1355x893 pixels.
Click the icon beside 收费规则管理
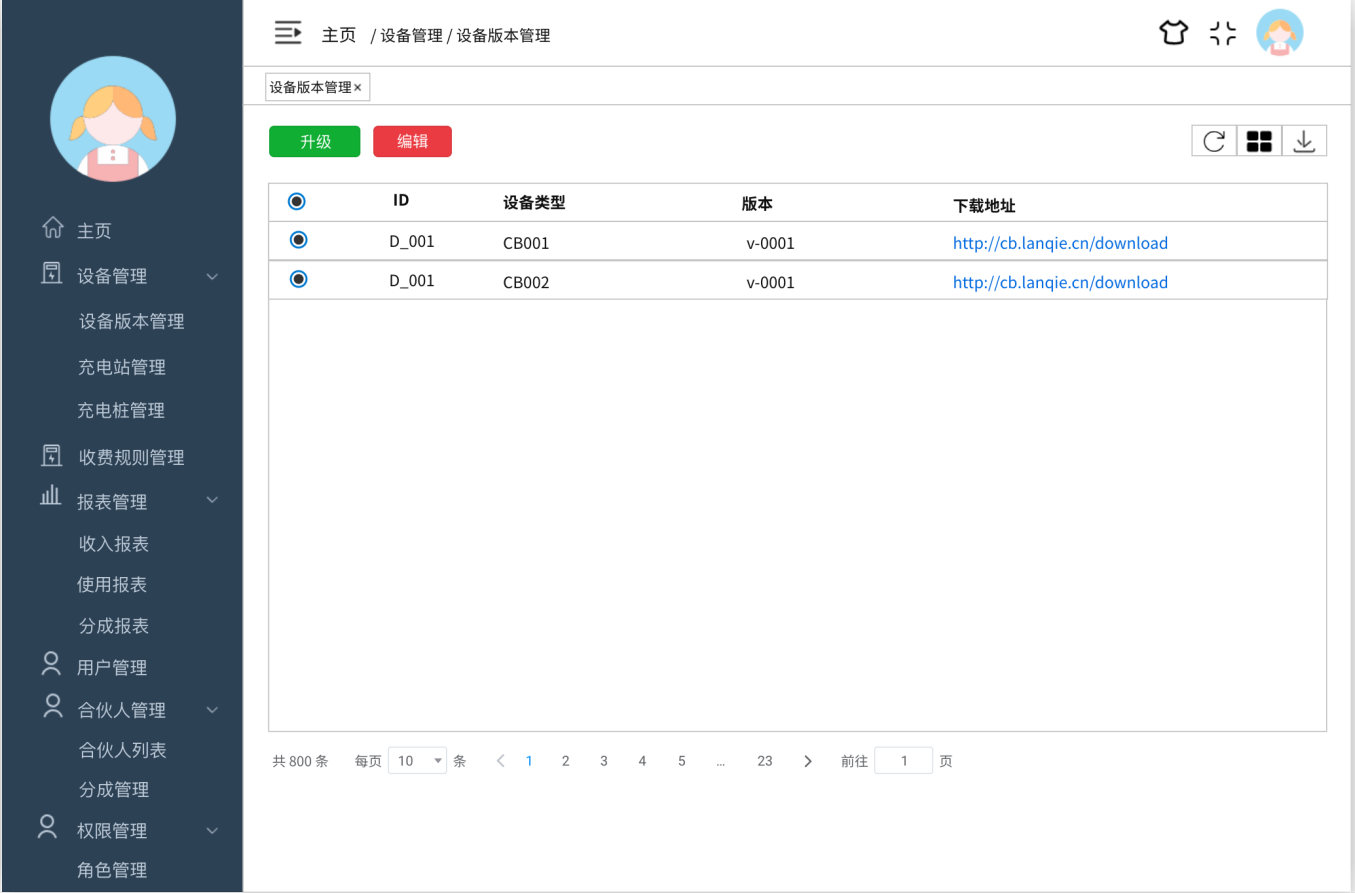[51, 456]
